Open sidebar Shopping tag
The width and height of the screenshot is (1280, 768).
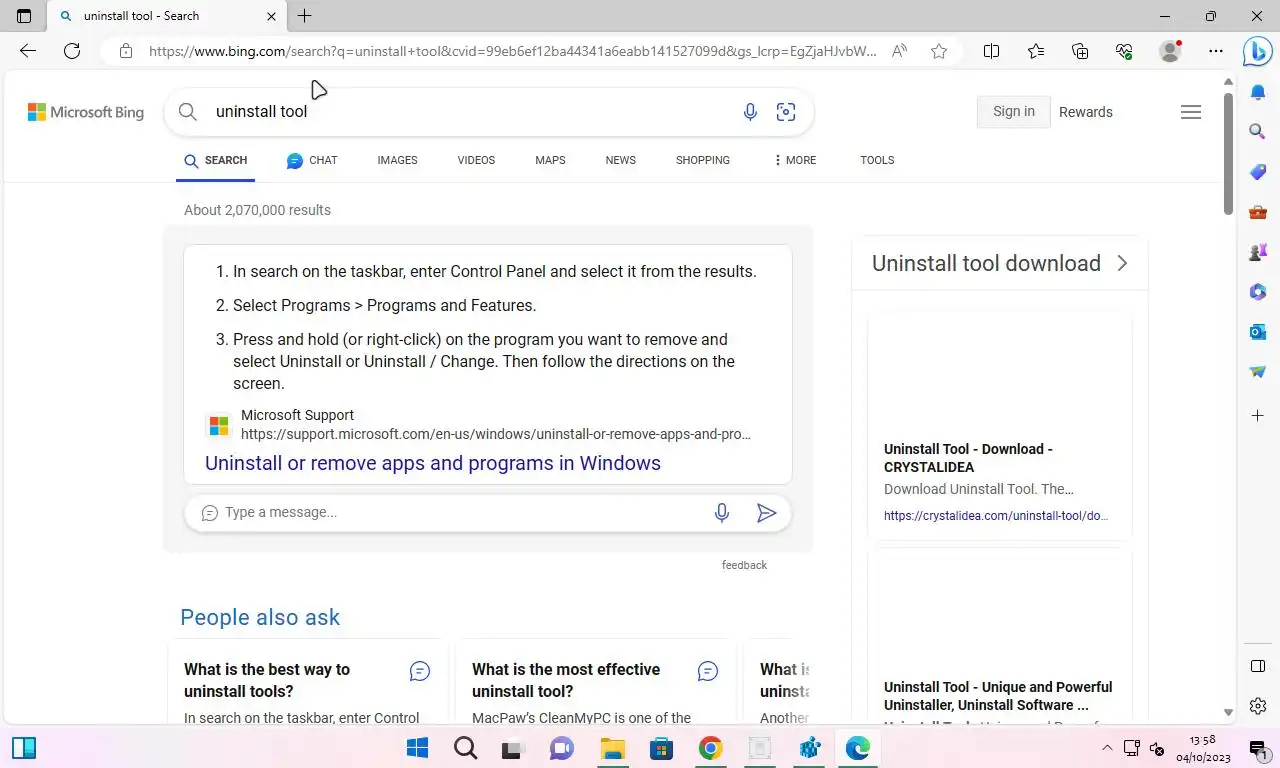1258,172
